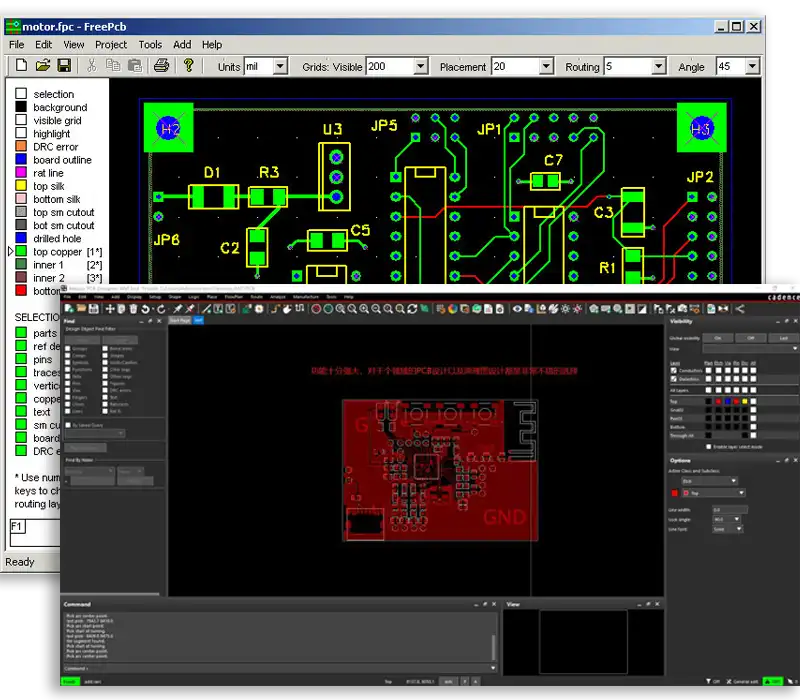This screenshot has height=700, width=800.
Task: Print the board using FreePcb printer icon
Action: 161,65
